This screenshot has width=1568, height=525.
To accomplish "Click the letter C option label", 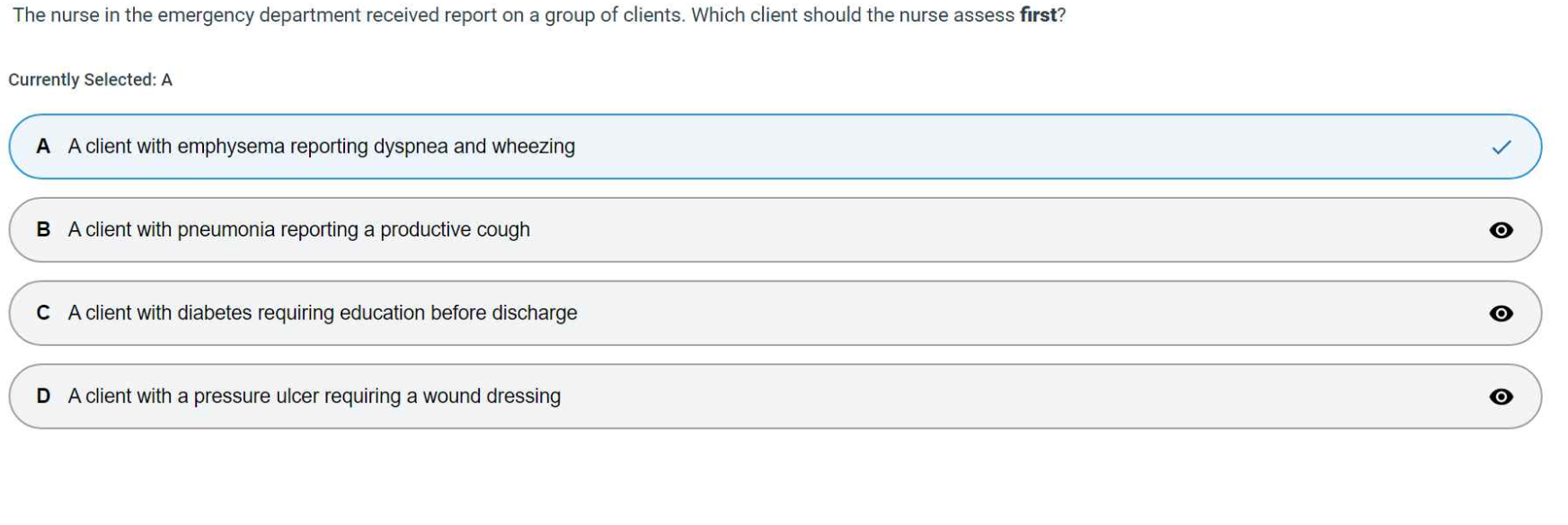I will pyautogui.click(x=43, y=313).
